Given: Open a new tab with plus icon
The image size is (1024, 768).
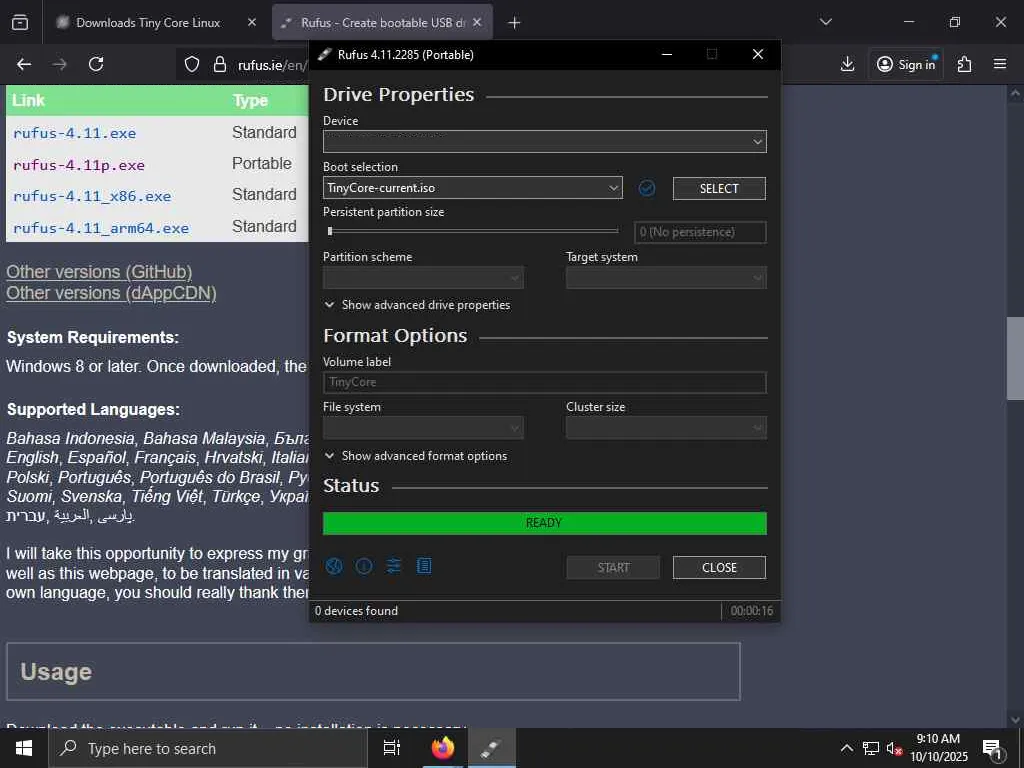Looking at the screenshot, I should pos(514,23).
